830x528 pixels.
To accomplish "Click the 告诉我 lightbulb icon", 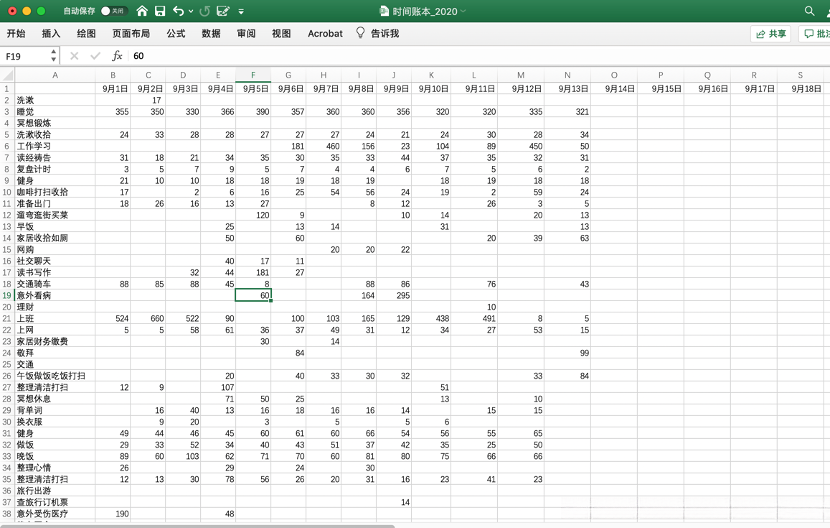I will pyautogui.click(x=360, y=33).
